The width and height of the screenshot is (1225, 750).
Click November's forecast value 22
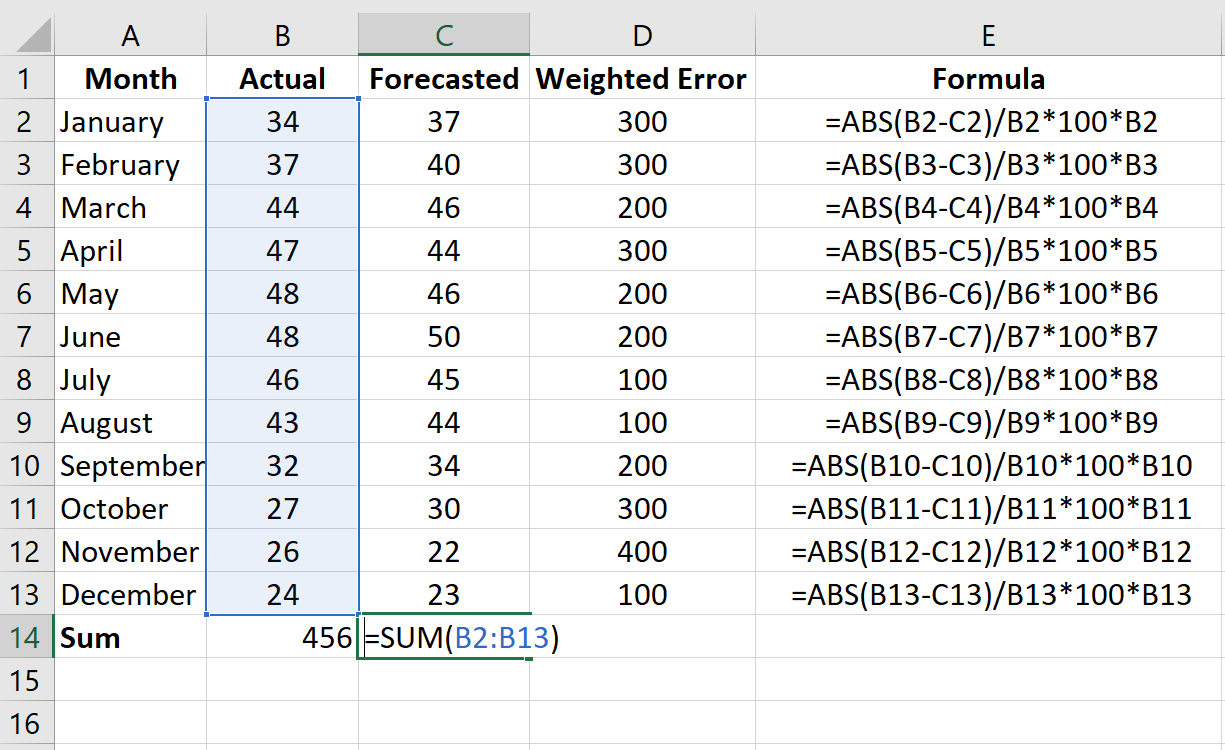(443, 551)
